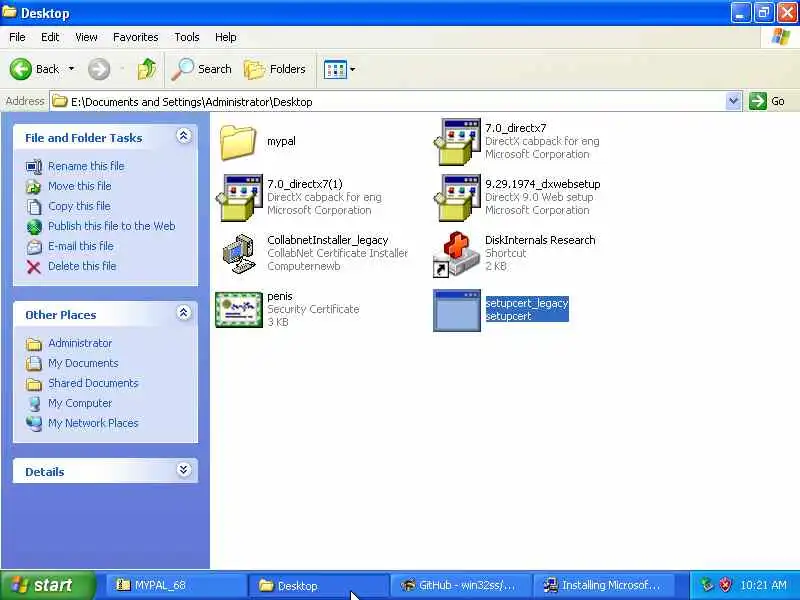Click the Up folder icon

147,69
